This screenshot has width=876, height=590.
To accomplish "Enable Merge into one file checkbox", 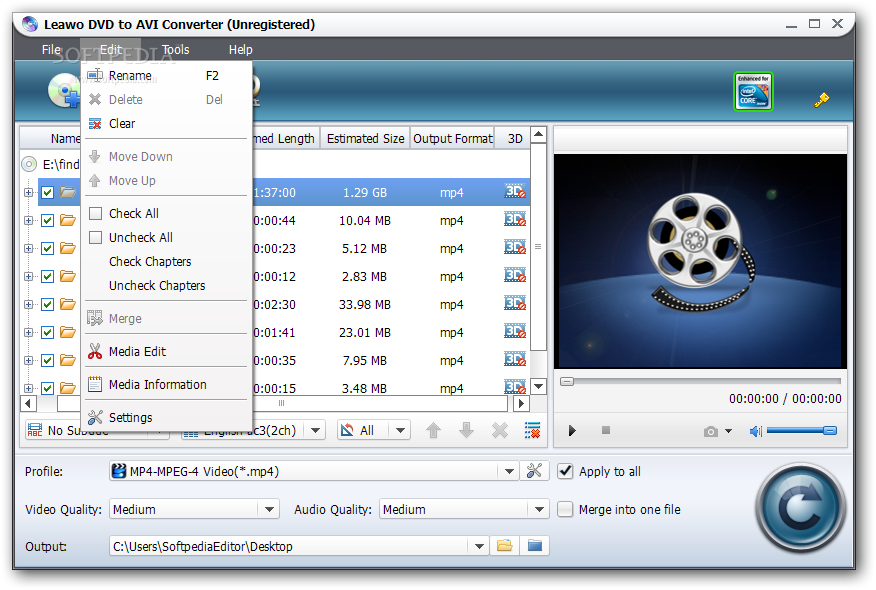I will pos(565,509).
